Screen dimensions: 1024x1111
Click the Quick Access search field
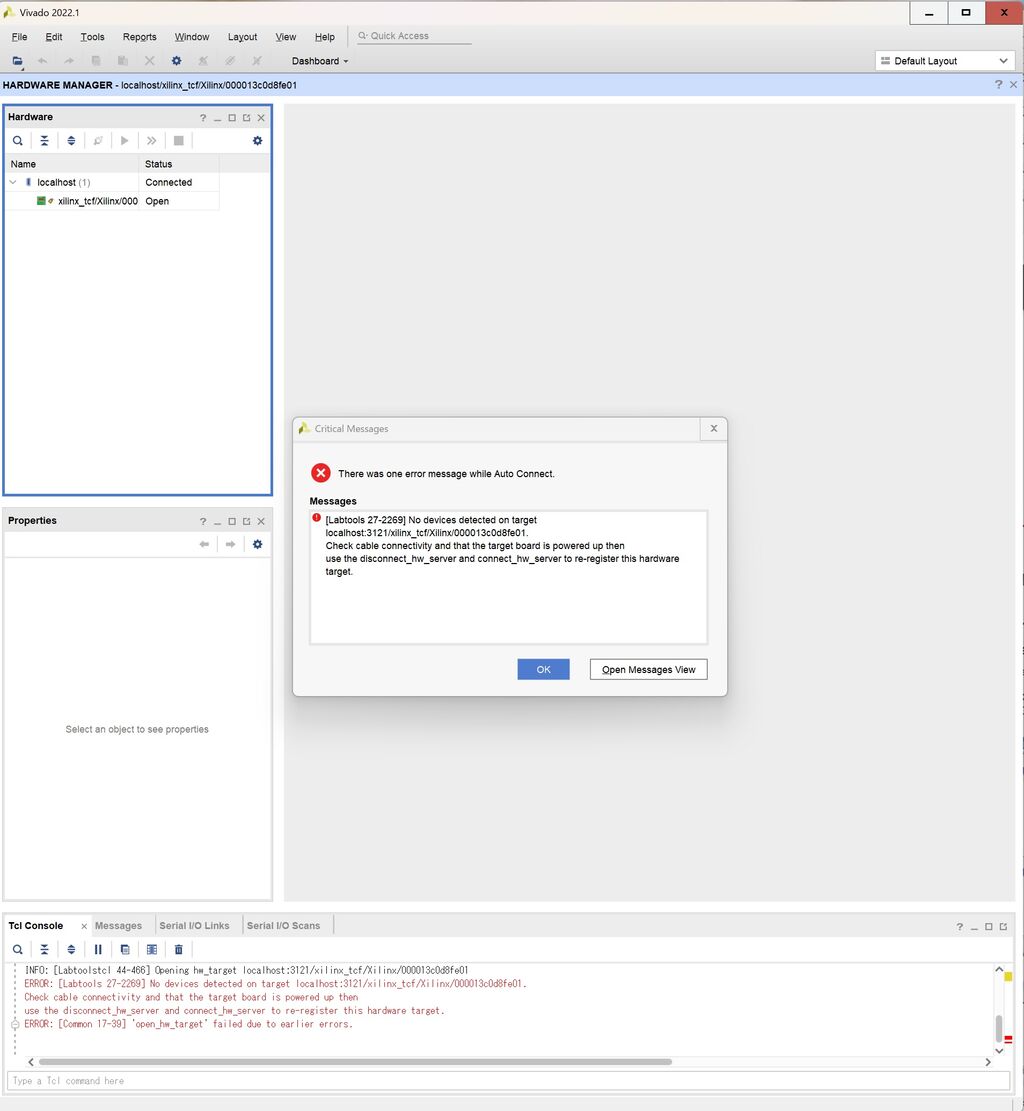point(415,36)
